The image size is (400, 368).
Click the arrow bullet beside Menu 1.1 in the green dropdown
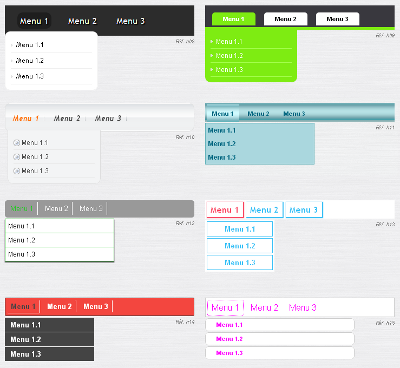tap(212, 42)
